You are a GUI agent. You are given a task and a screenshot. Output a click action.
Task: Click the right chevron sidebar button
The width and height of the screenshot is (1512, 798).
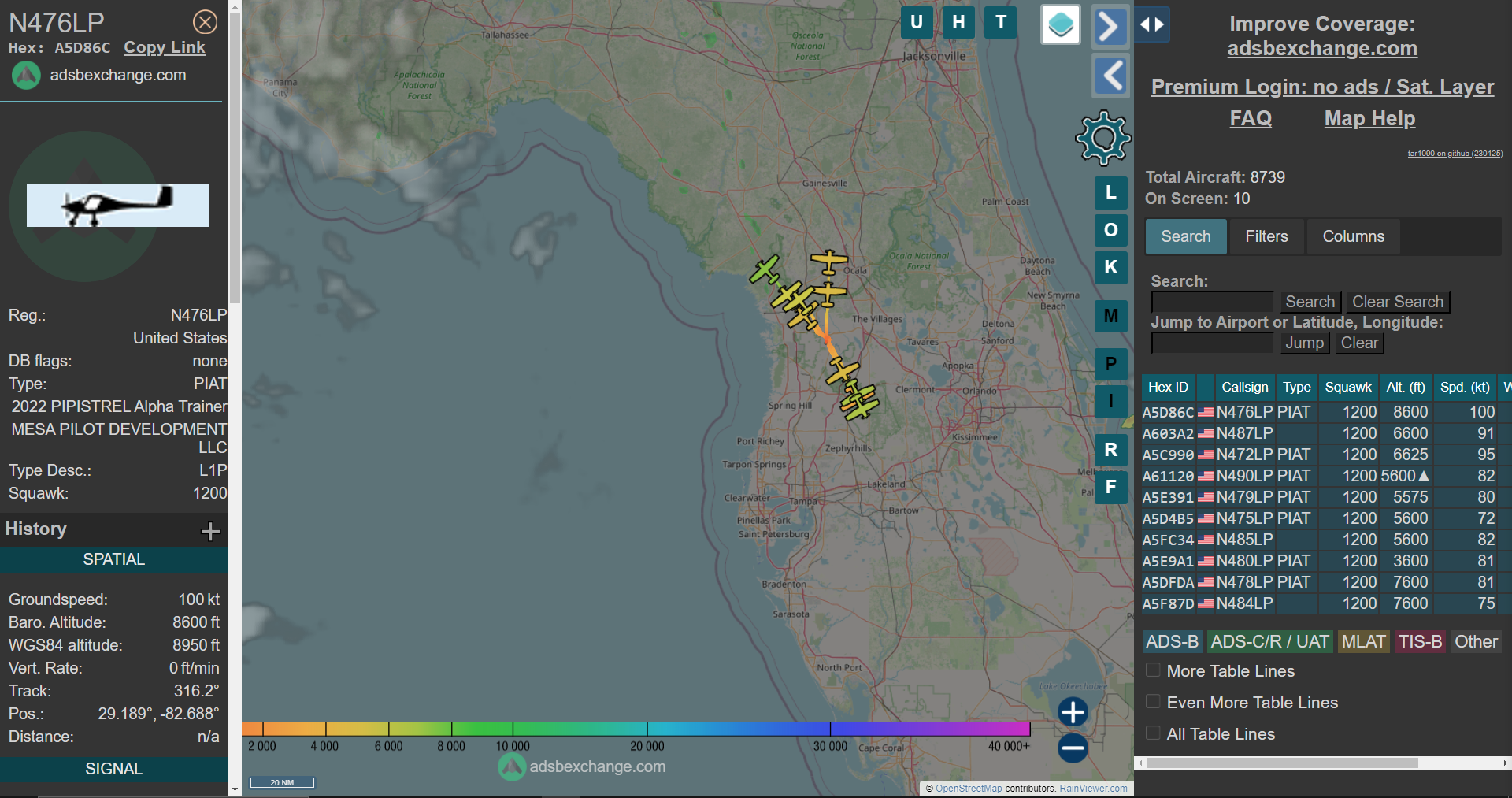[x=1110, y=26]
